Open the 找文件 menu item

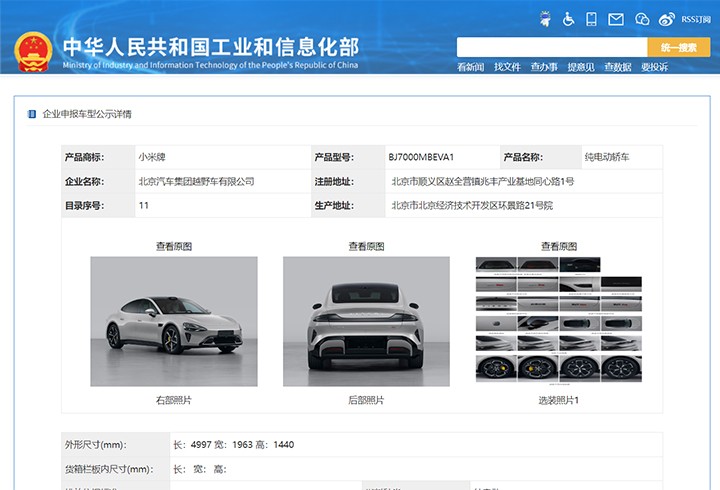(507, 67)
